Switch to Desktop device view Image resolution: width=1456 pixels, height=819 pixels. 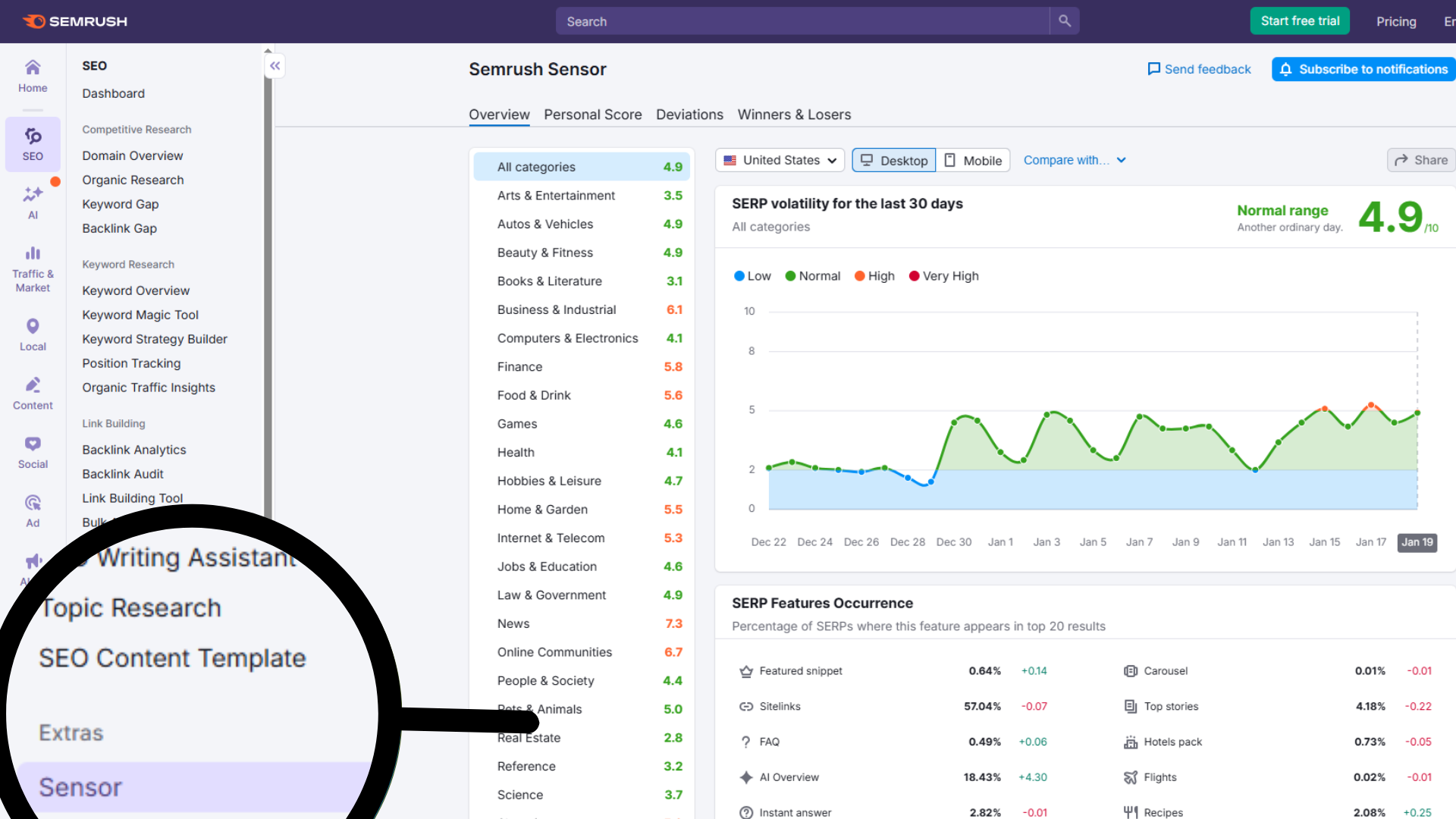(894, 160)
